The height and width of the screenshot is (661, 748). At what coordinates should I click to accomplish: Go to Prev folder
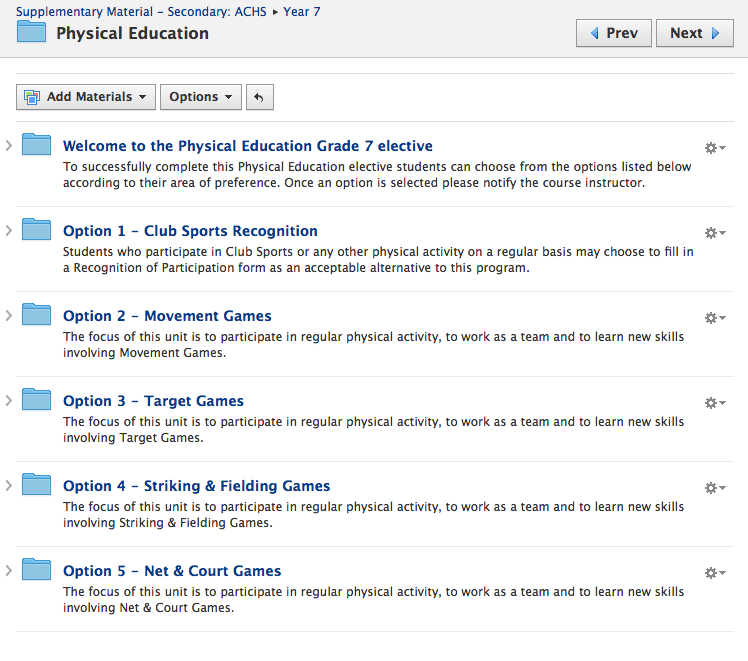[613, 33]
